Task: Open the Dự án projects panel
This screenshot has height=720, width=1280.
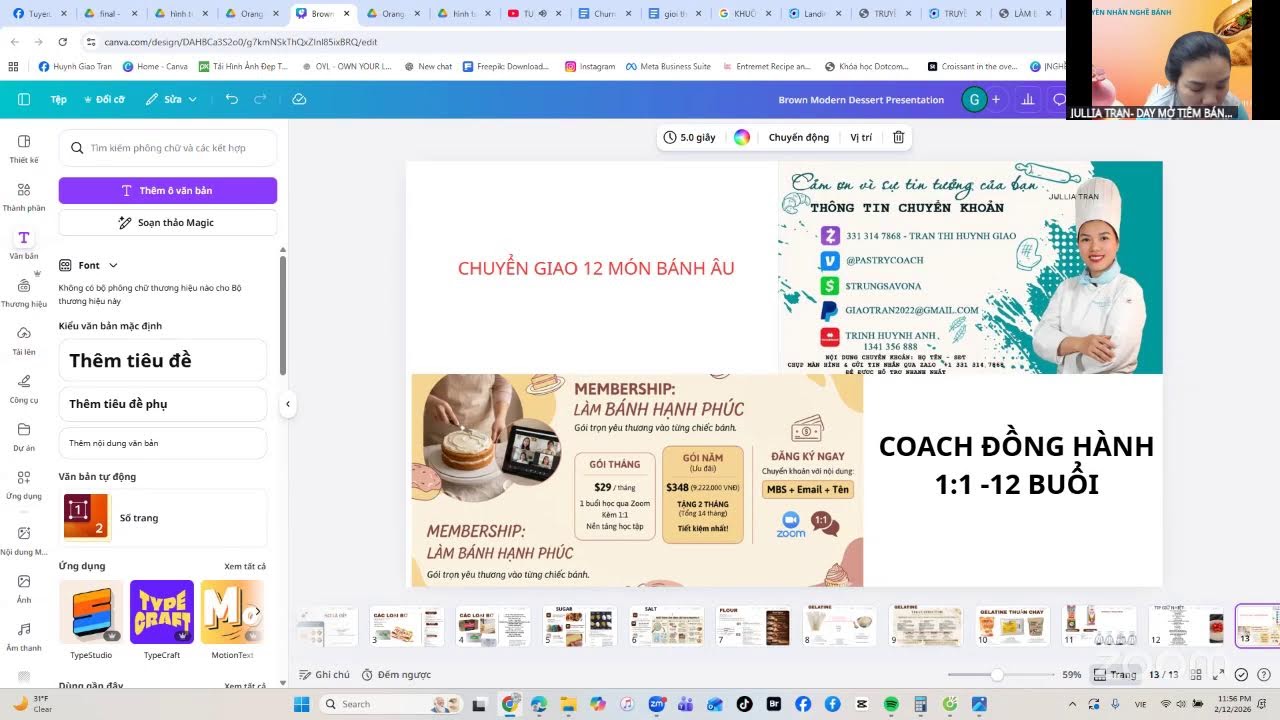Action: click(24, 436)
